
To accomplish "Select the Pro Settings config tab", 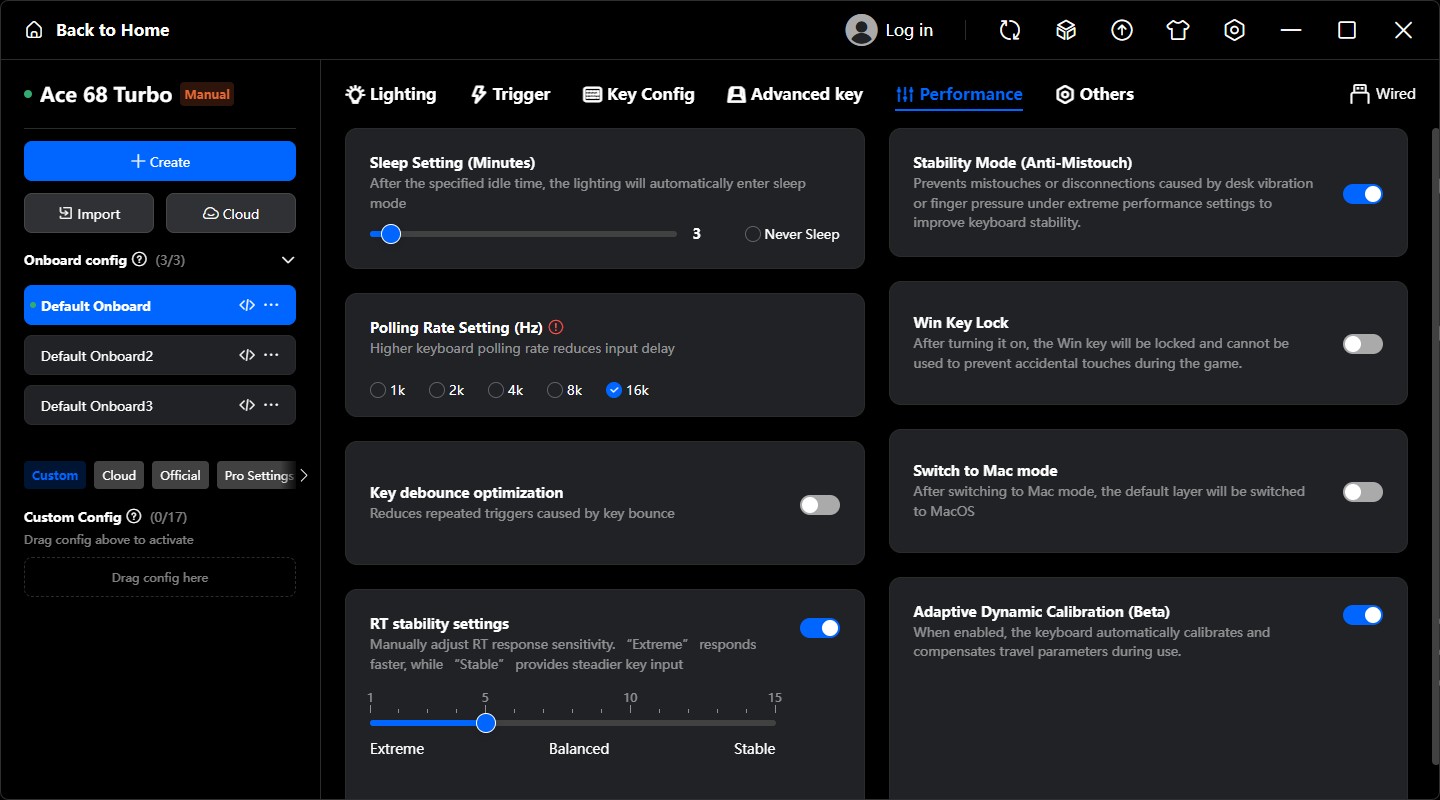I will tap(256, 475).
